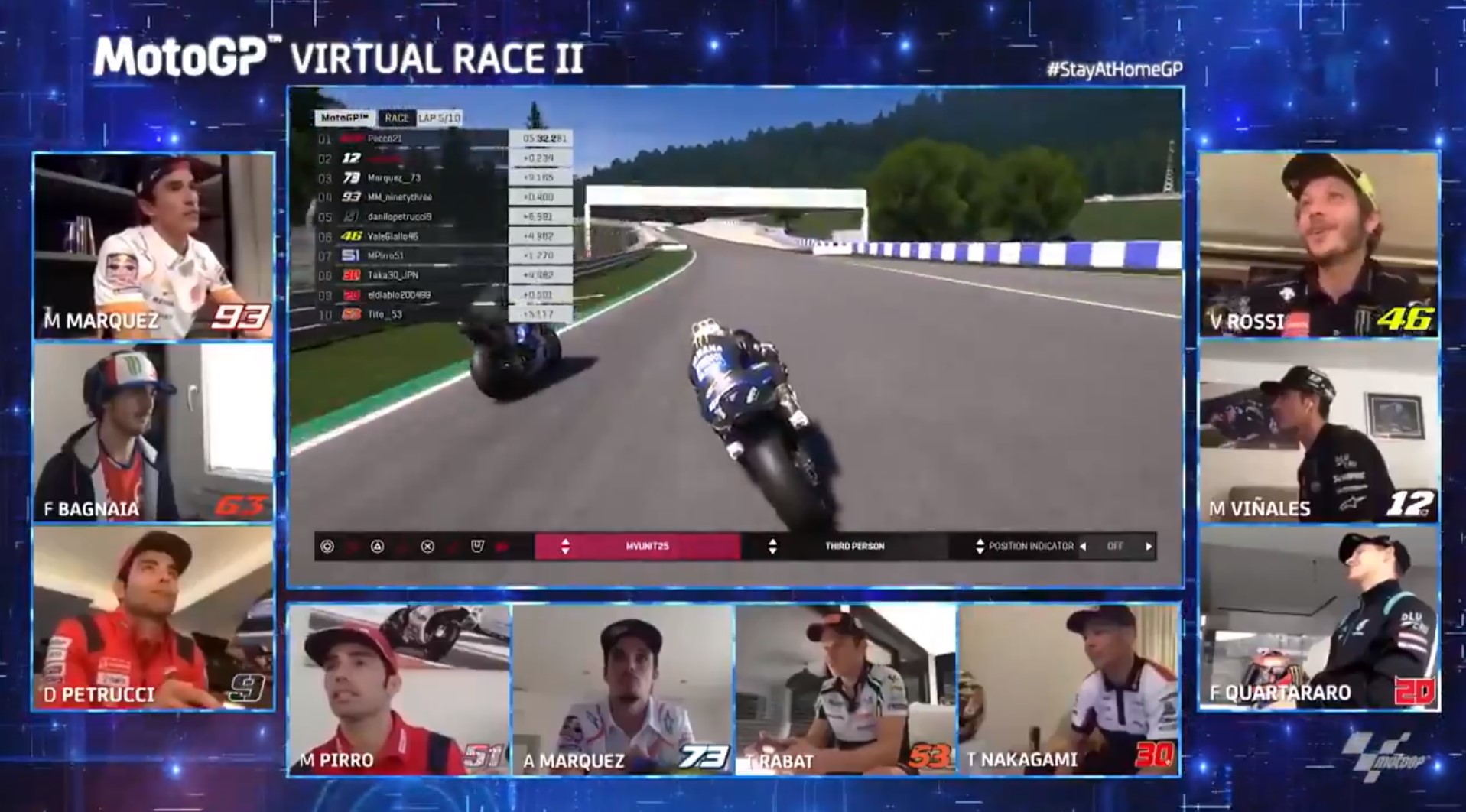Viewport: 1466px width, 812px height.
Task: Select MM_ninetythree in the standings list
Action: point(399,197)
